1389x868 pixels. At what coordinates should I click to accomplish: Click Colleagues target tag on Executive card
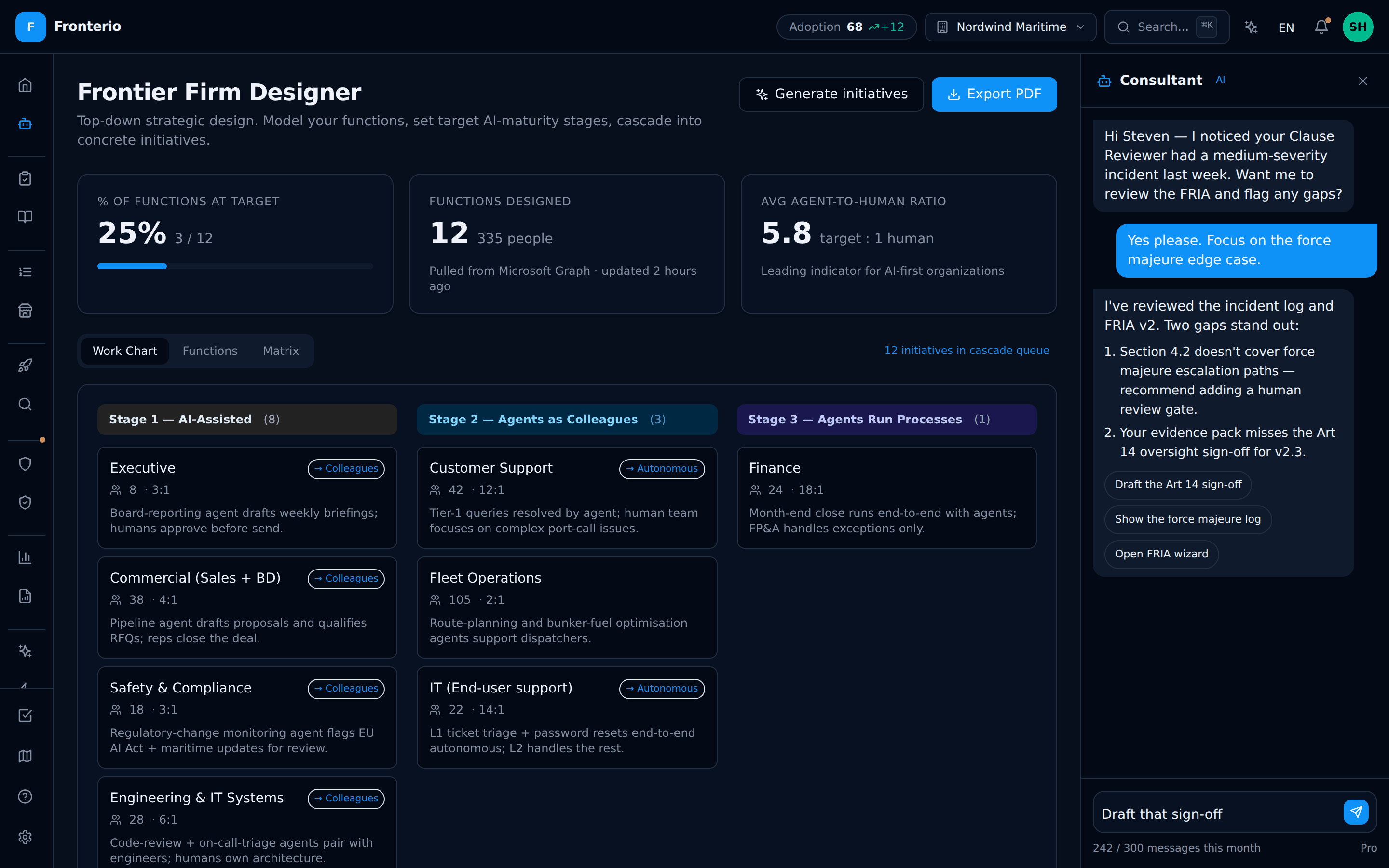346,468
